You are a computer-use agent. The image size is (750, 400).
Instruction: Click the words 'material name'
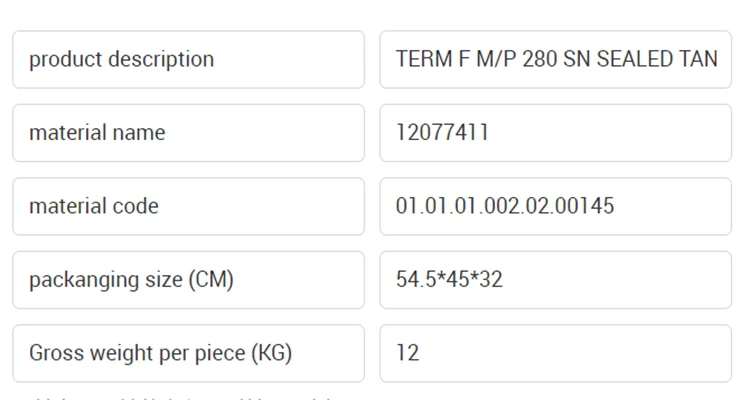click(x=97, y=133)
